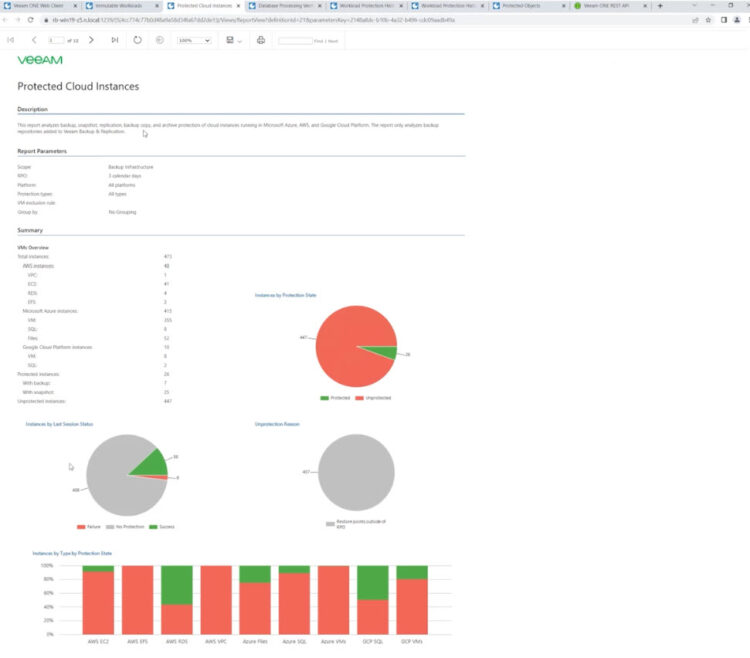Bookmark this page with the star icon
This screenshot has width=750, height=658.
point(708,20)
